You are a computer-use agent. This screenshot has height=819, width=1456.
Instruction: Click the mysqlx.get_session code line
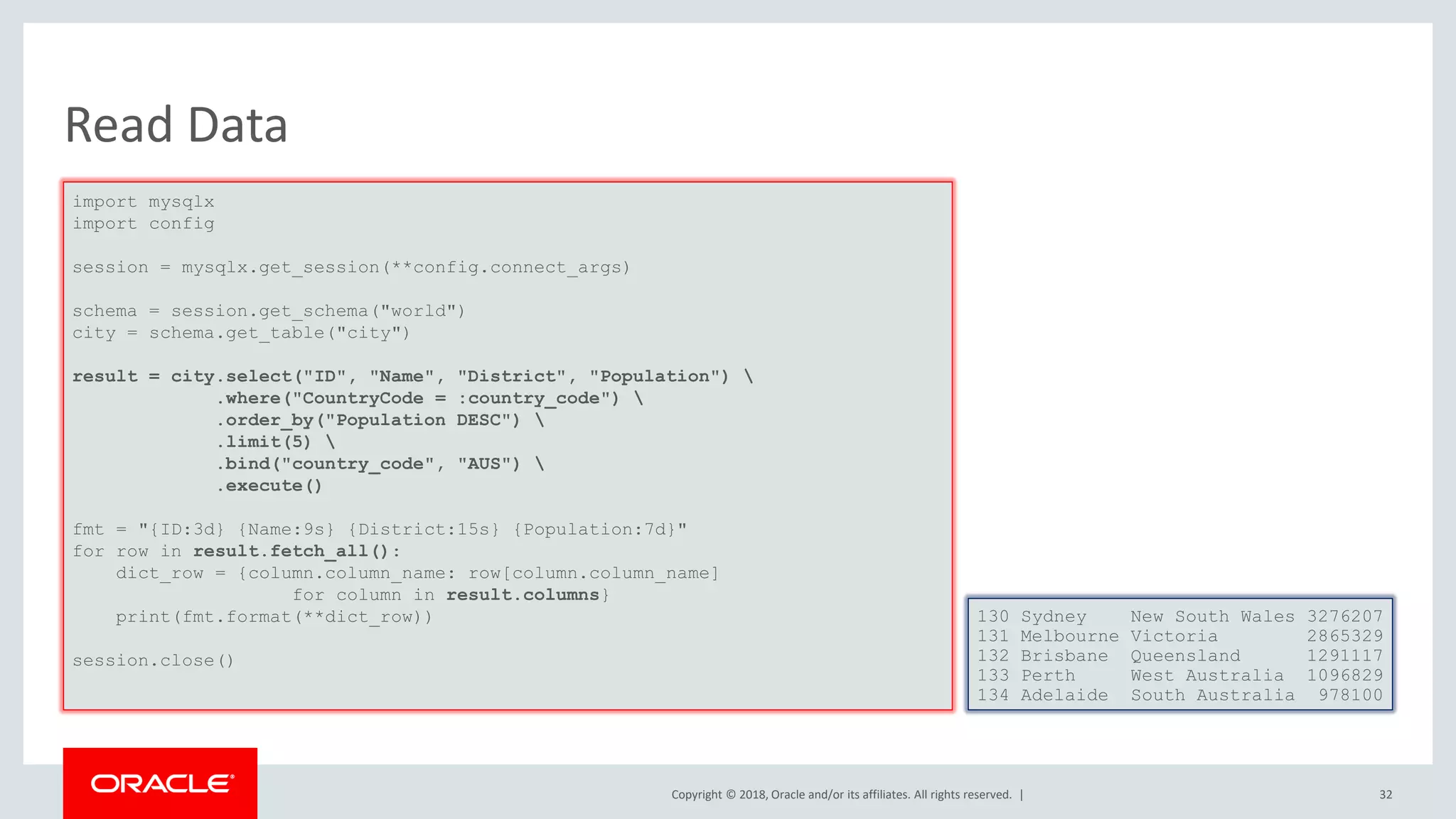(x=351, y=267)
